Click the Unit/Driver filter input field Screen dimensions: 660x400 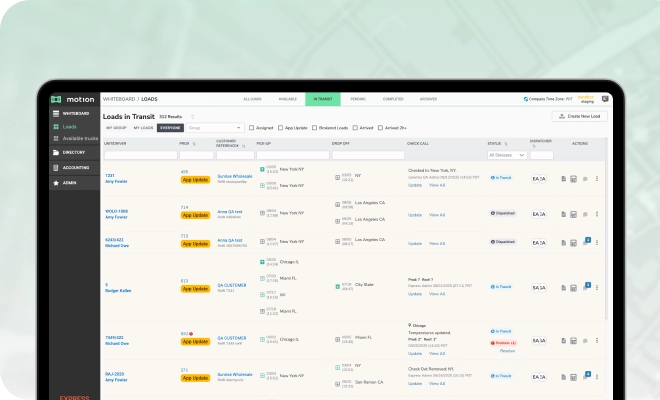(139, 155)
